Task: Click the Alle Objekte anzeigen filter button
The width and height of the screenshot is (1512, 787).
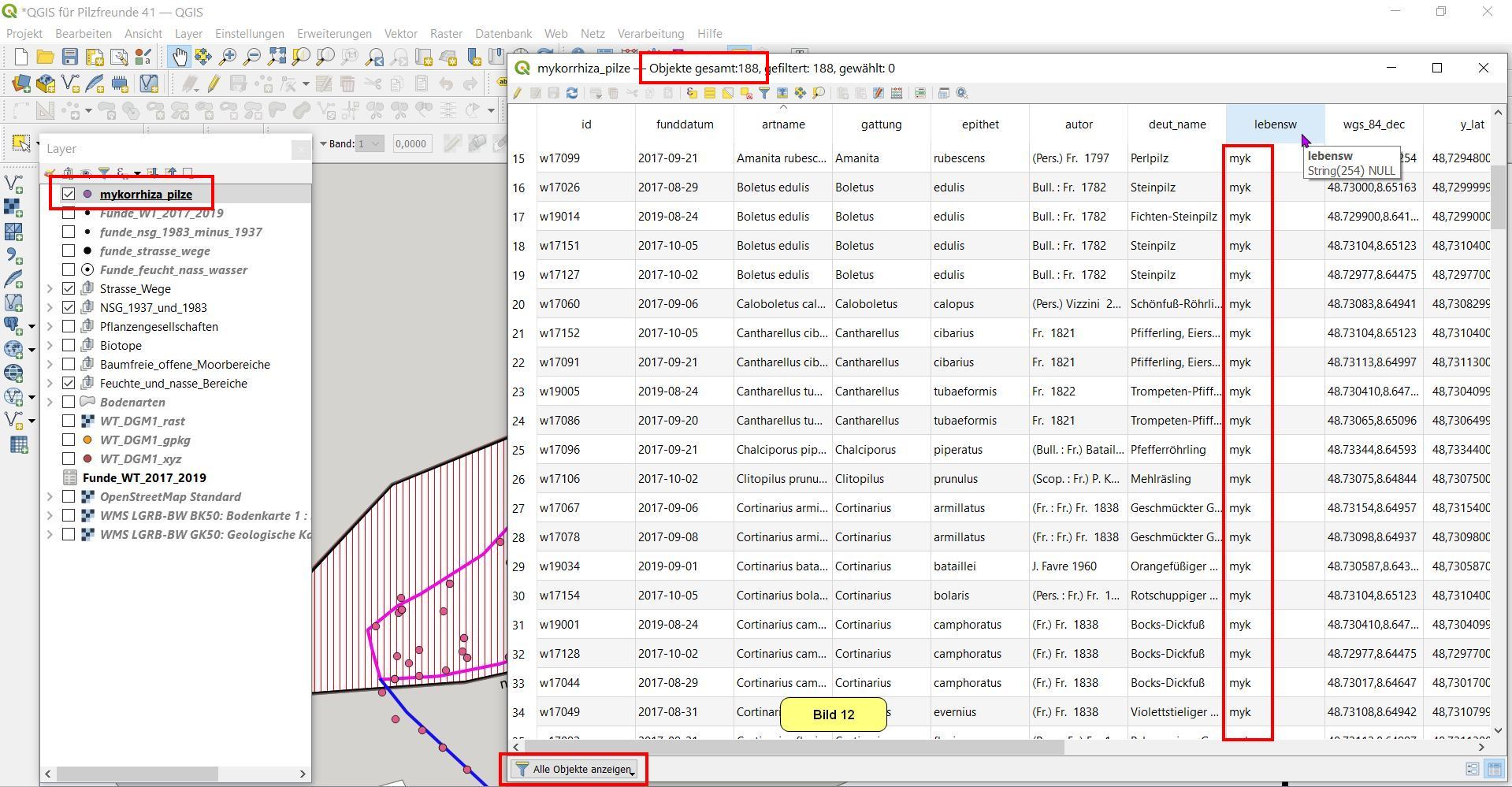Action: pos(574,769)
